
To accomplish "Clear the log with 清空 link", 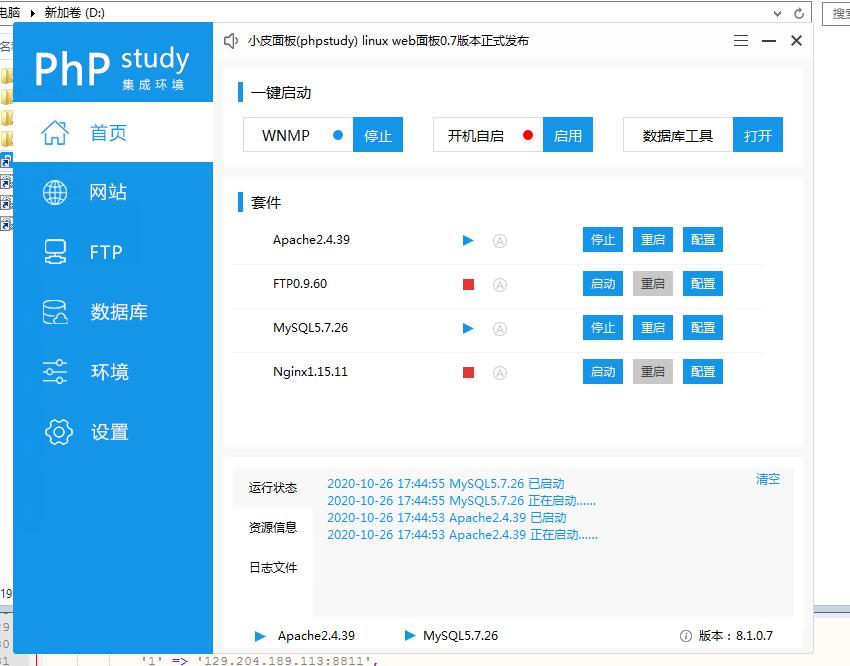I will [767, 480].
